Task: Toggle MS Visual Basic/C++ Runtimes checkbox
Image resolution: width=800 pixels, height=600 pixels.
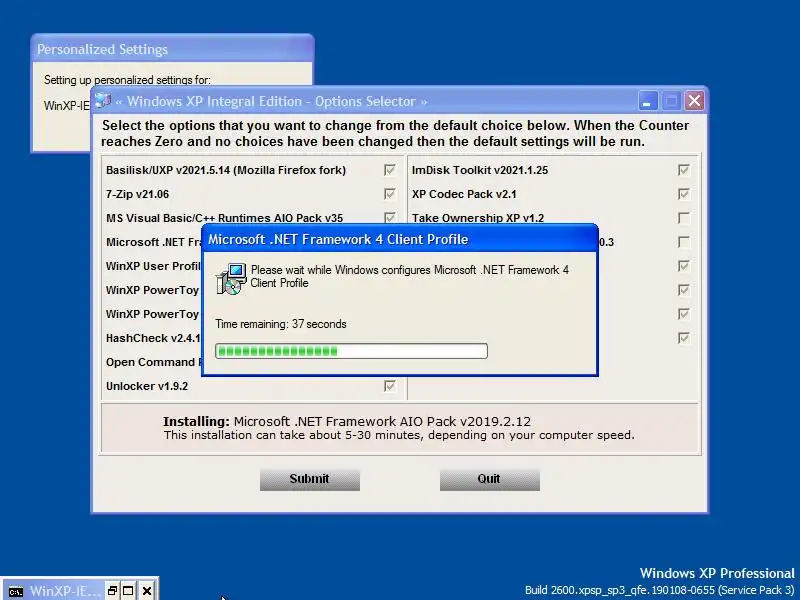Action: click(389, 218)
